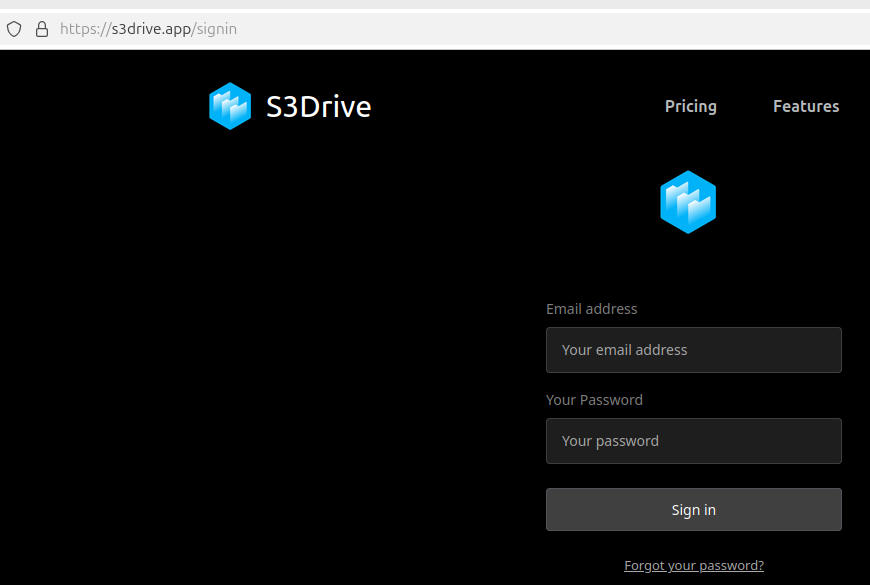870x585 pixels.
Task: Click the S3Drive hexagon logo in header
Action: point(230,106)
